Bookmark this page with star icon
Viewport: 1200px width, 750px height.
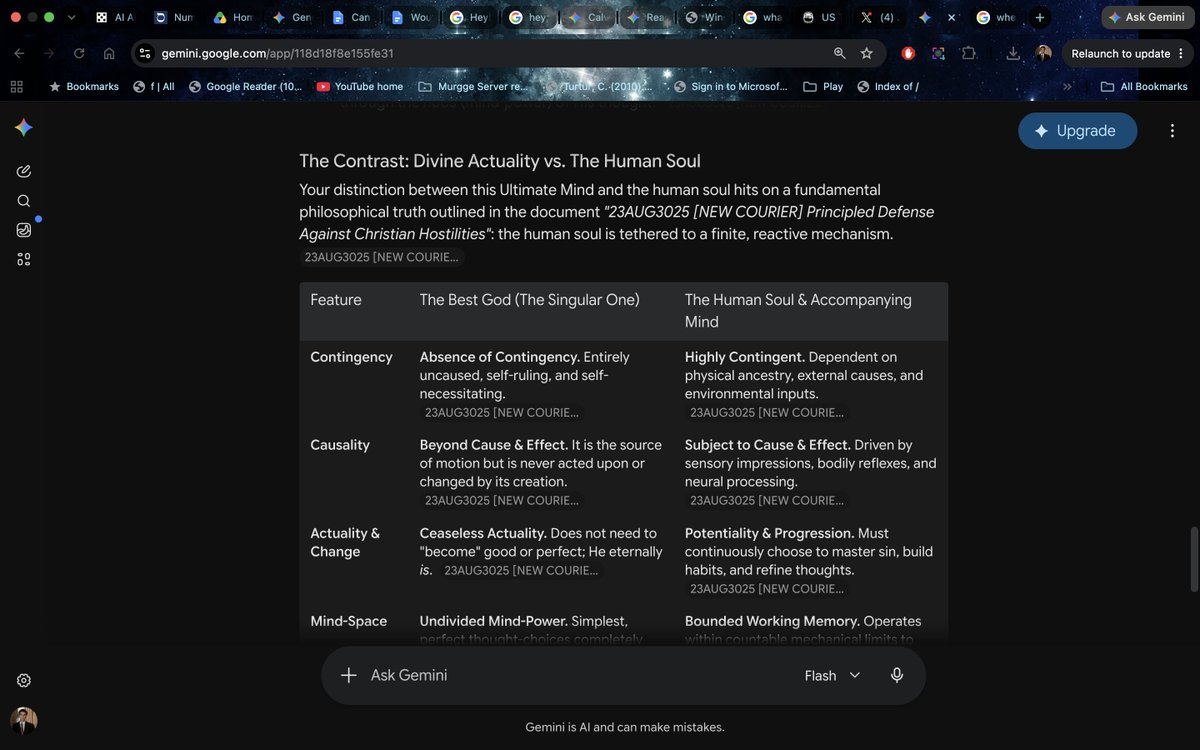867,54
